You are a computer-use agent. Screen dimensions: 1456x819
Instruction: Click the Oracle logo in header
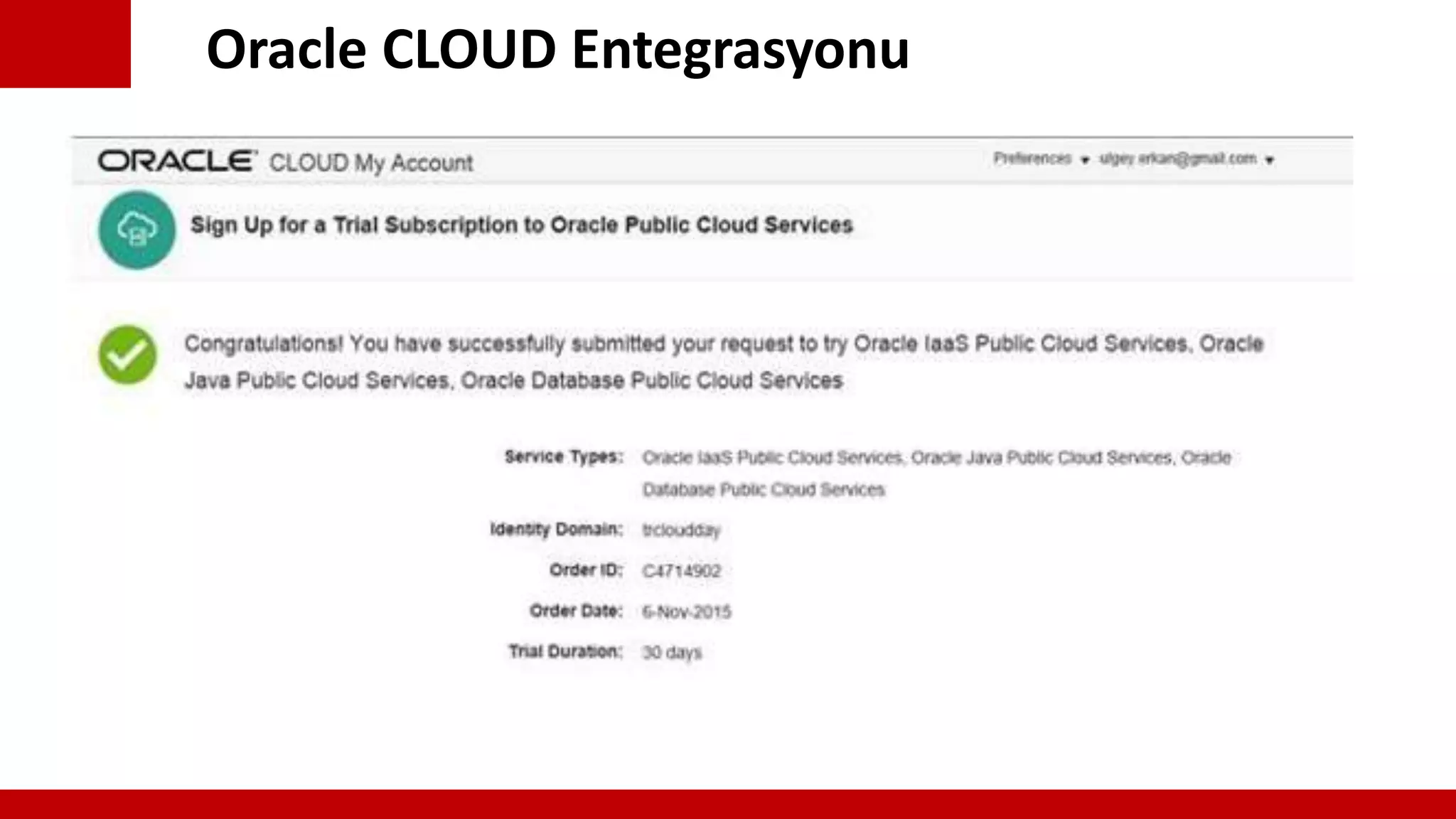click(177, 161)
